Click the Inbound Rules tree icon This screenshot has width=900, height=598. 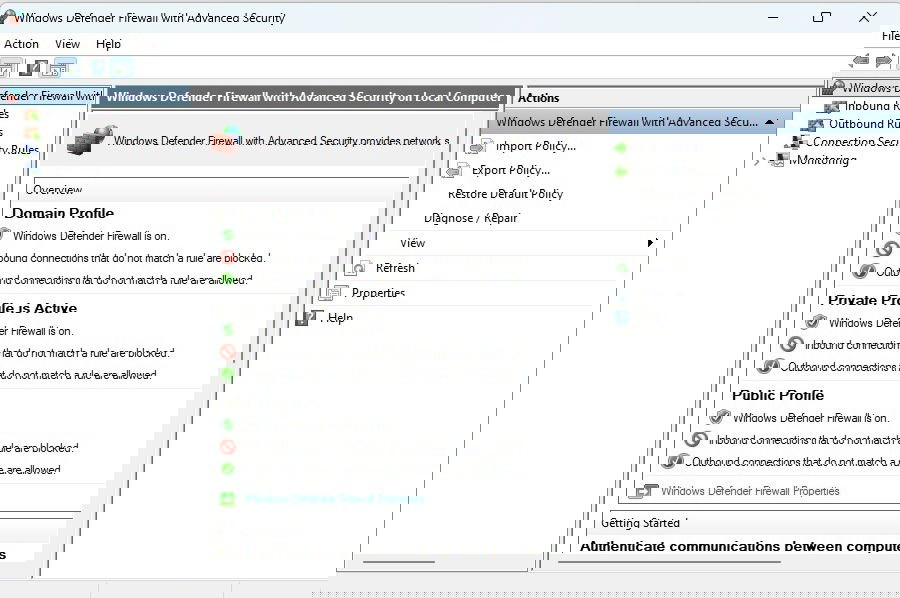835,106
